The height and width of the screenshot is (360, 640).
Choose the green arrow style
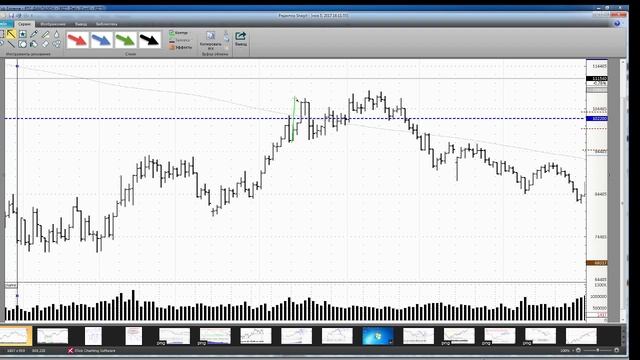(126, 40)
